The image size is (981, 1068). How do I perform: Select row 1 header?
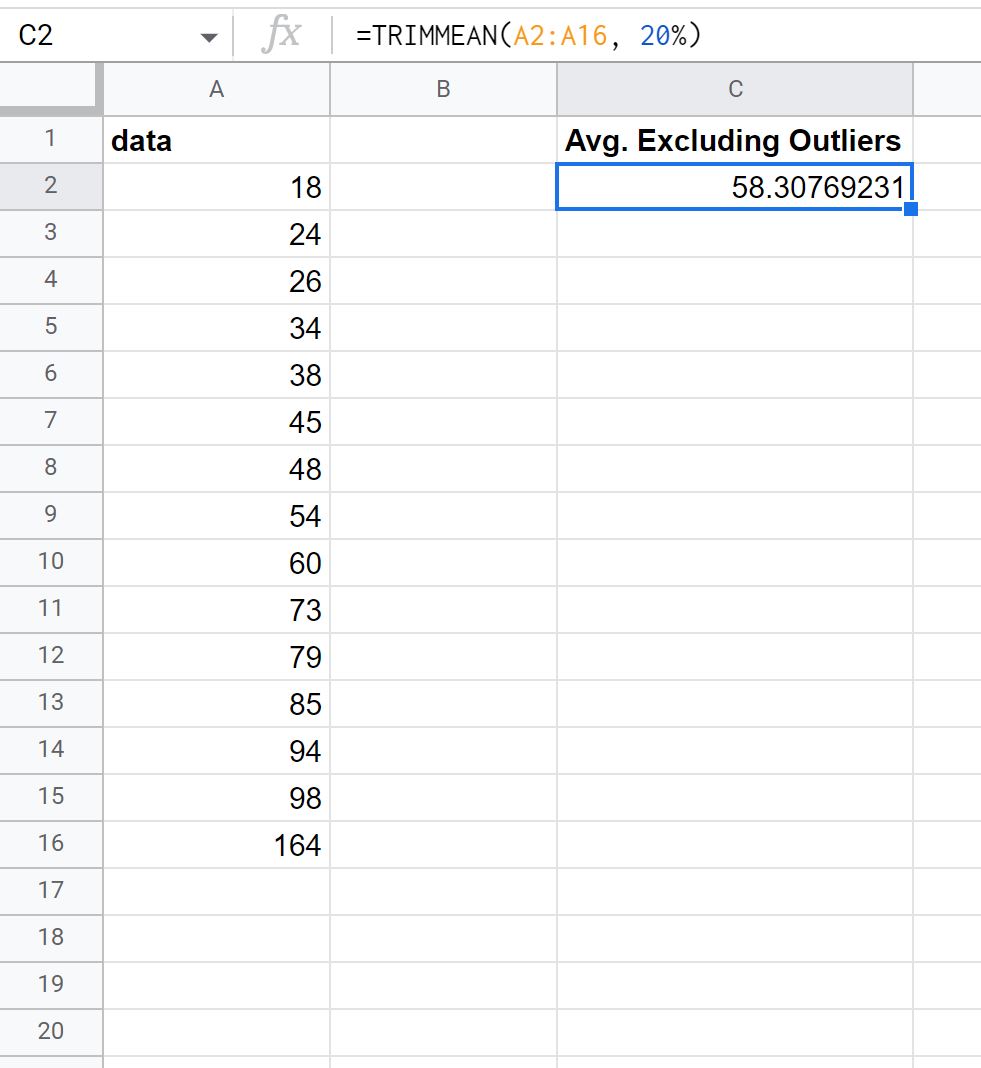[51, 139]
